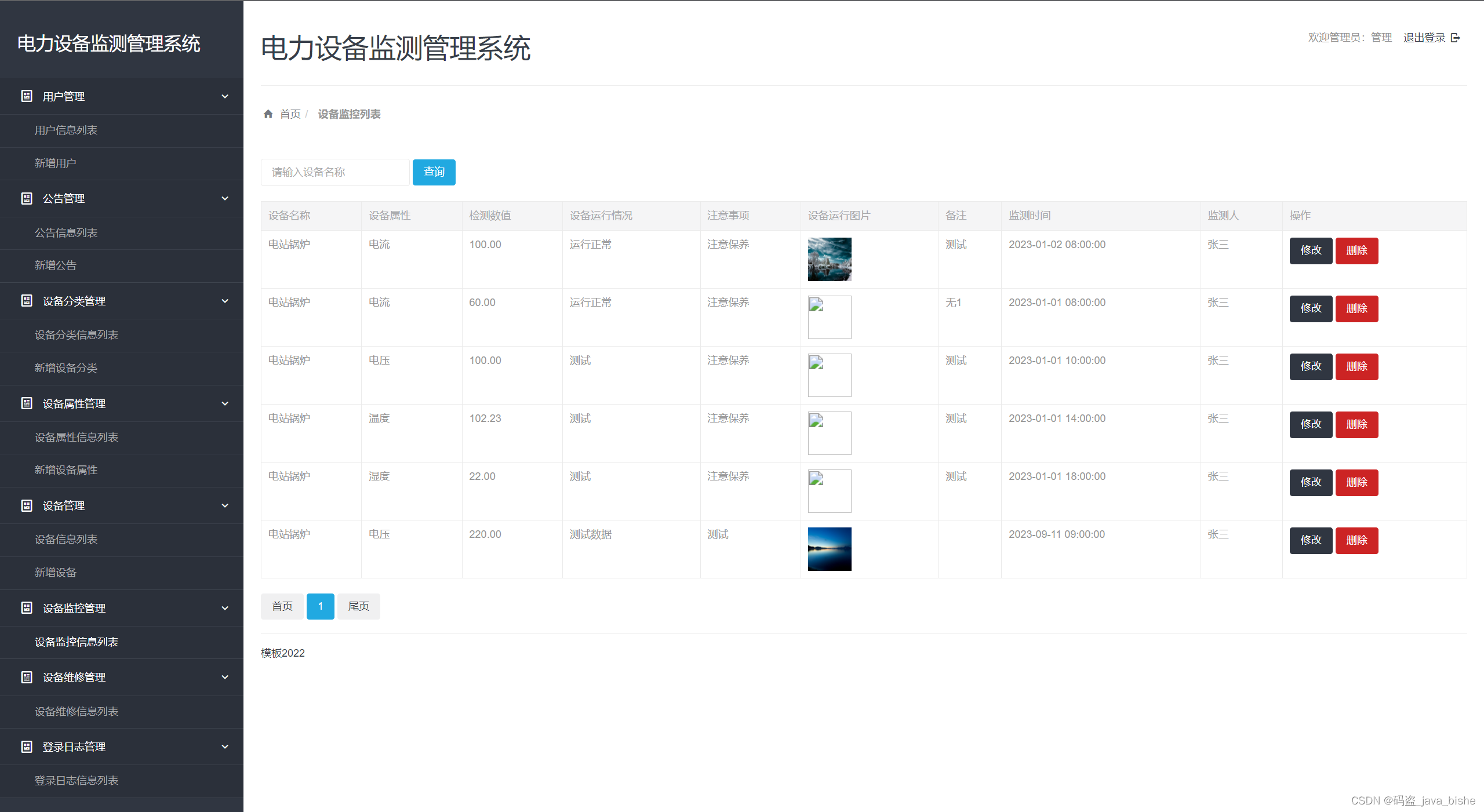This screenshot has width=1484, height=812.
Task: Collapse the 设备属性管理 chevron arrow
Action: click(x=225, y=403)
